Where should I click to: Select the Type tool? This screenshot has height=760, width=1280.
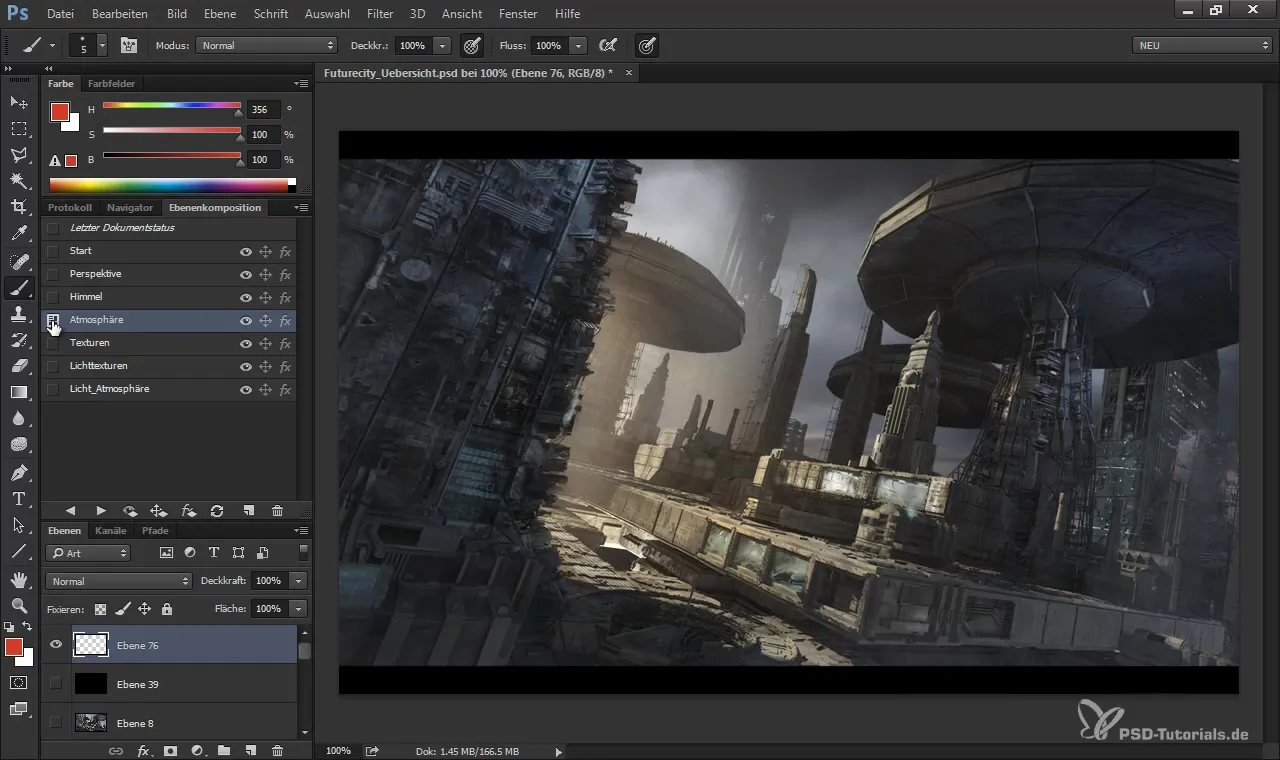pos(19,498)
